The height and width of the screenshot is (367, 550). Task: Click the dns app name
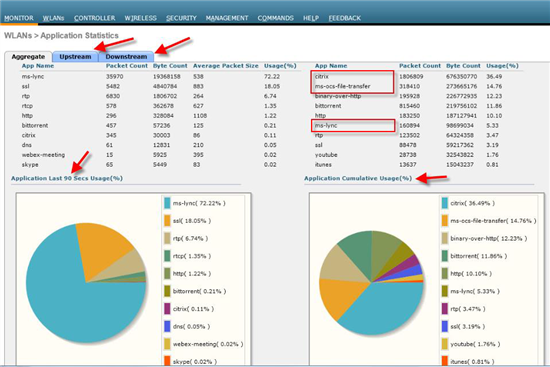point(27,145)
